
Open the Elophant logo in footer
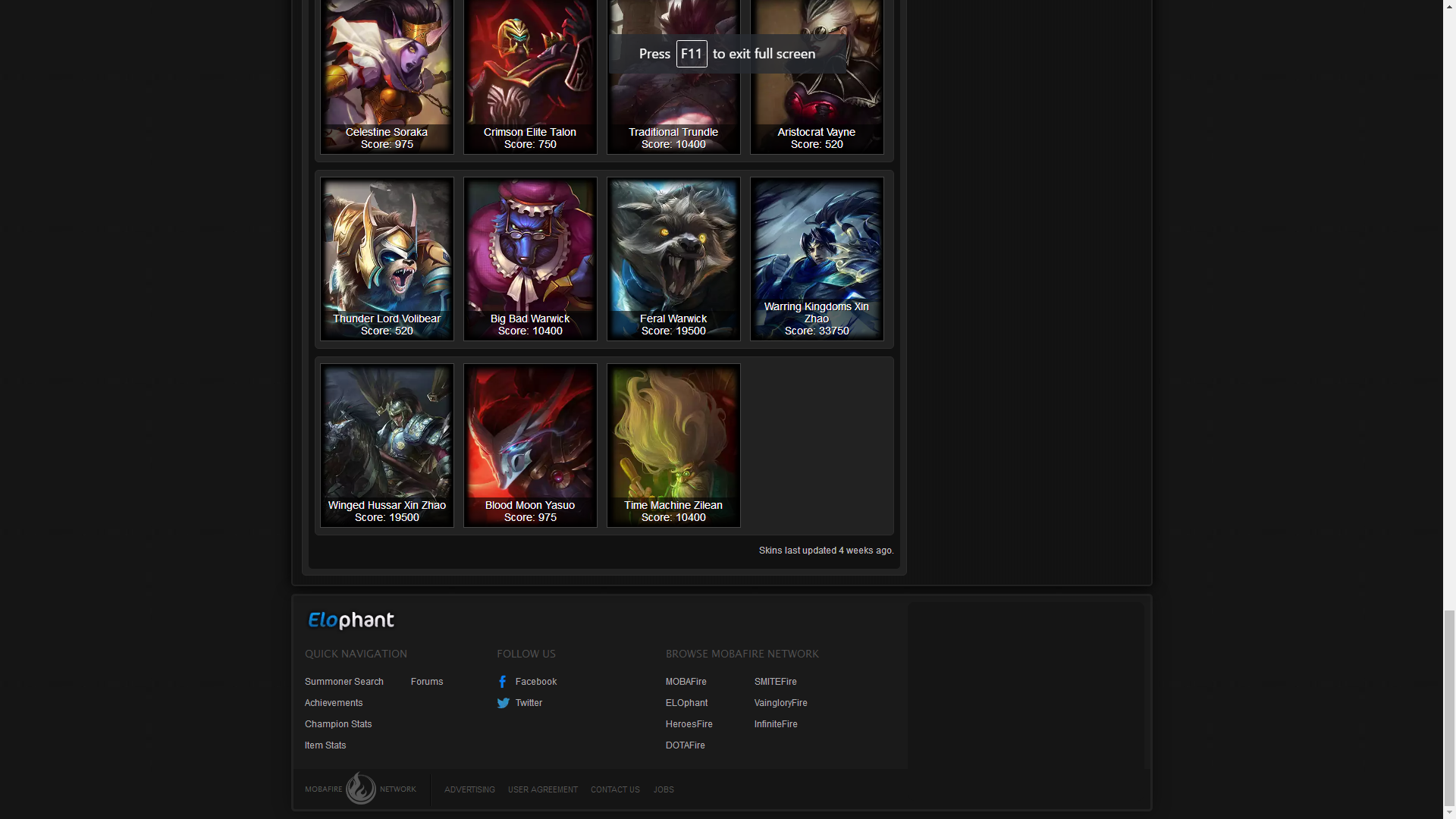(351, 620)
